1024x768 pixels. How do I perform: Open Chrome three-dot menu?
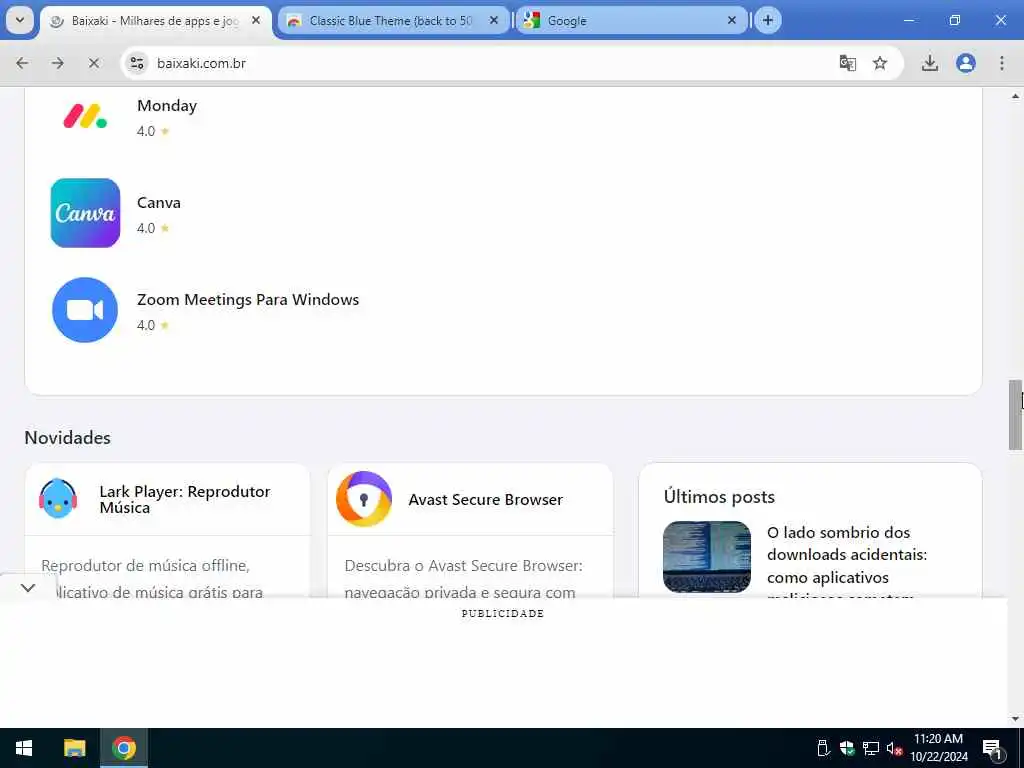(1001, 63)
